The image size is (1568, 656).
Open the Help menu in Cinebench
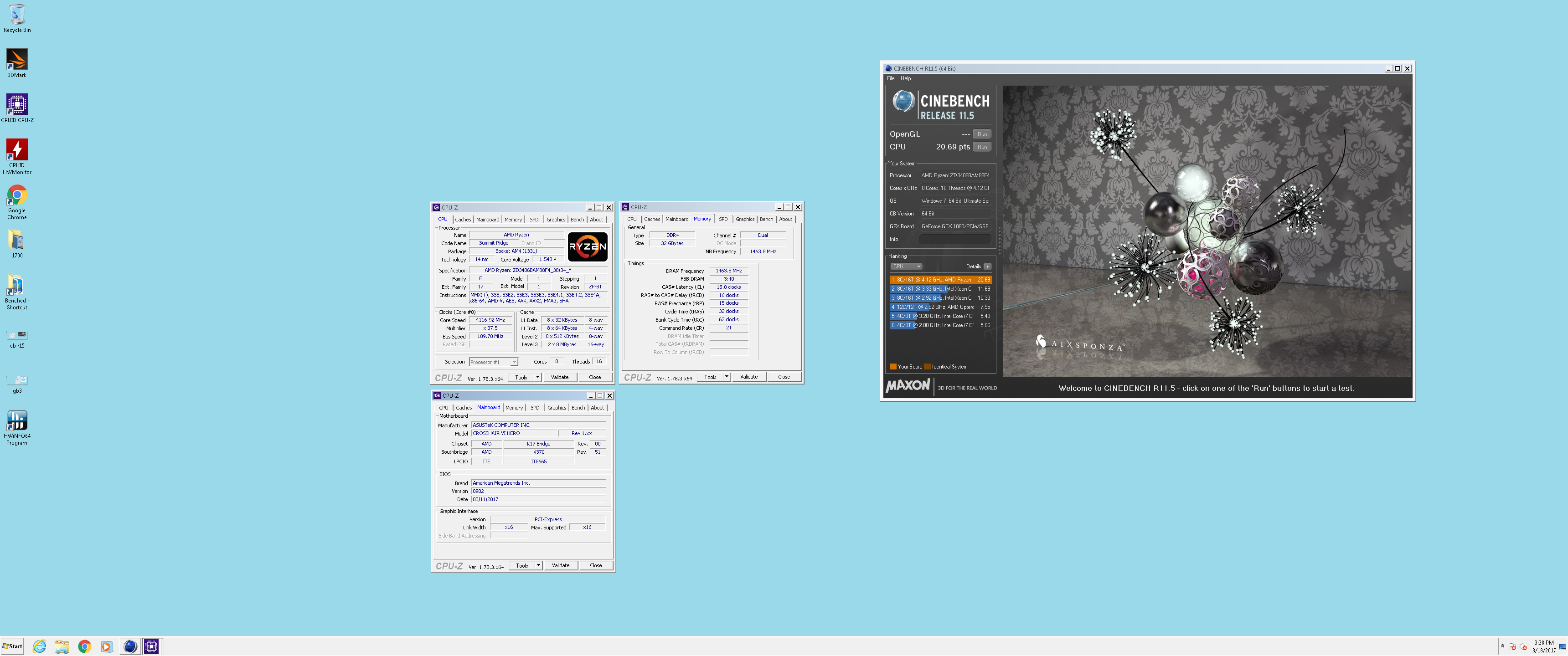tap(906, 78)
